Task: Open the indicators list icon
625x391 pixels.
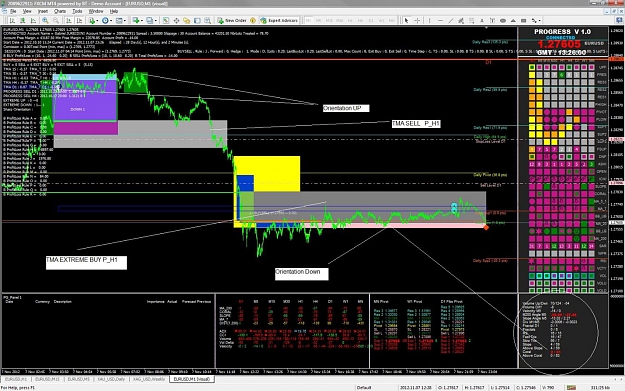Action: point(92,20)
